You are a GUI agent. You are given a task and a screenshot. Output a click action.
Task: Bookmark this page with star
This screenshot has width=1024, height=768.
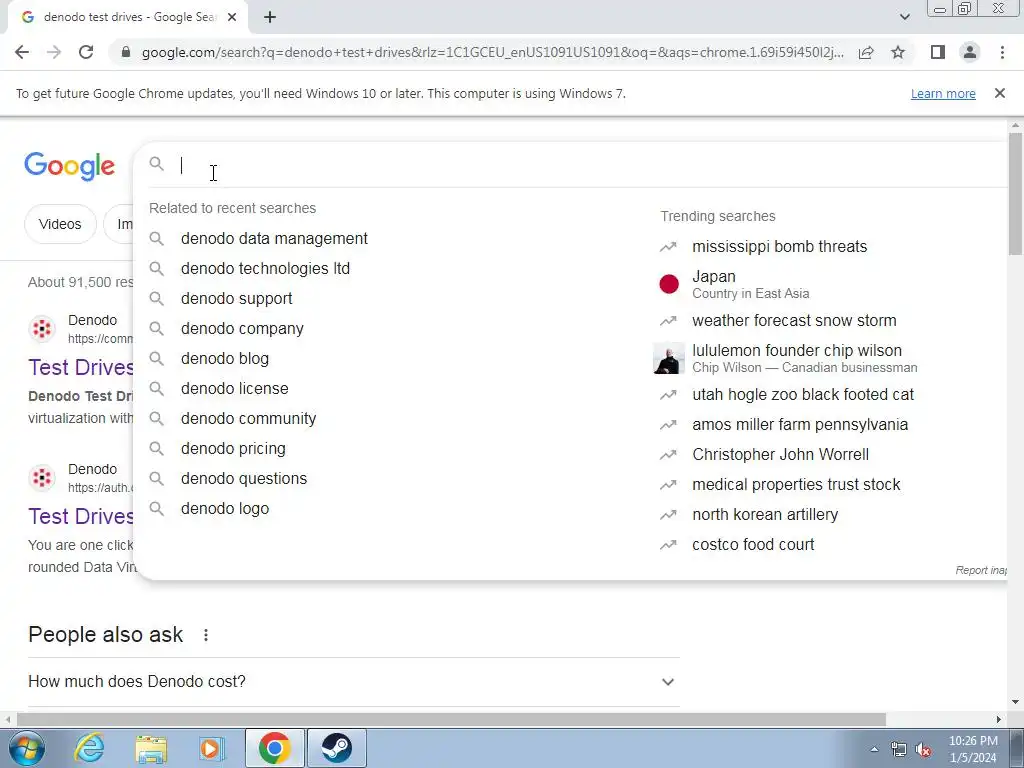pos(898,52)
